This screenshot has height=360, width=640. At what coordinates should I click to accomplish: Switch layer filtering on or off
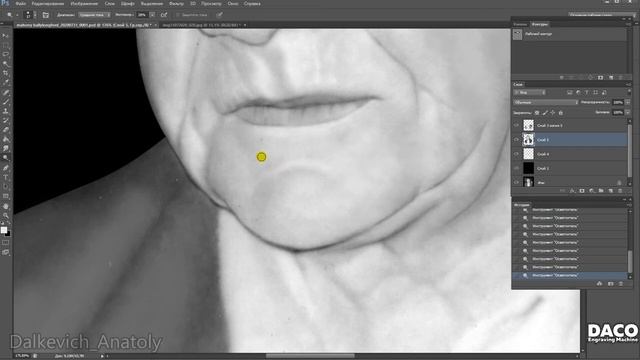pos(629,93)
